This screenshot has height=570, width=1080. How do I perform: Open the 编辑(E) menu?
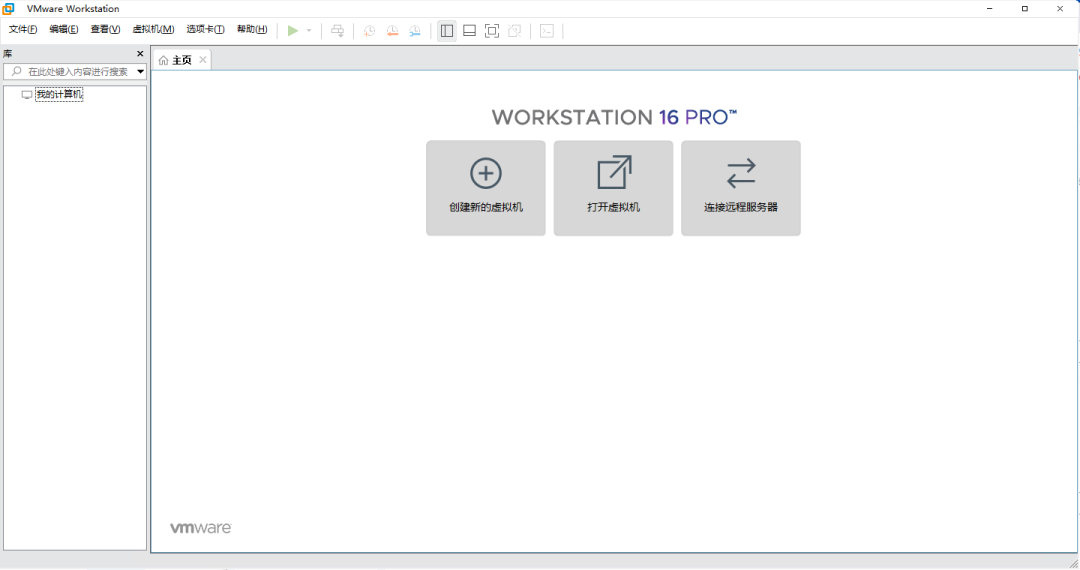(x=63, y=29)
